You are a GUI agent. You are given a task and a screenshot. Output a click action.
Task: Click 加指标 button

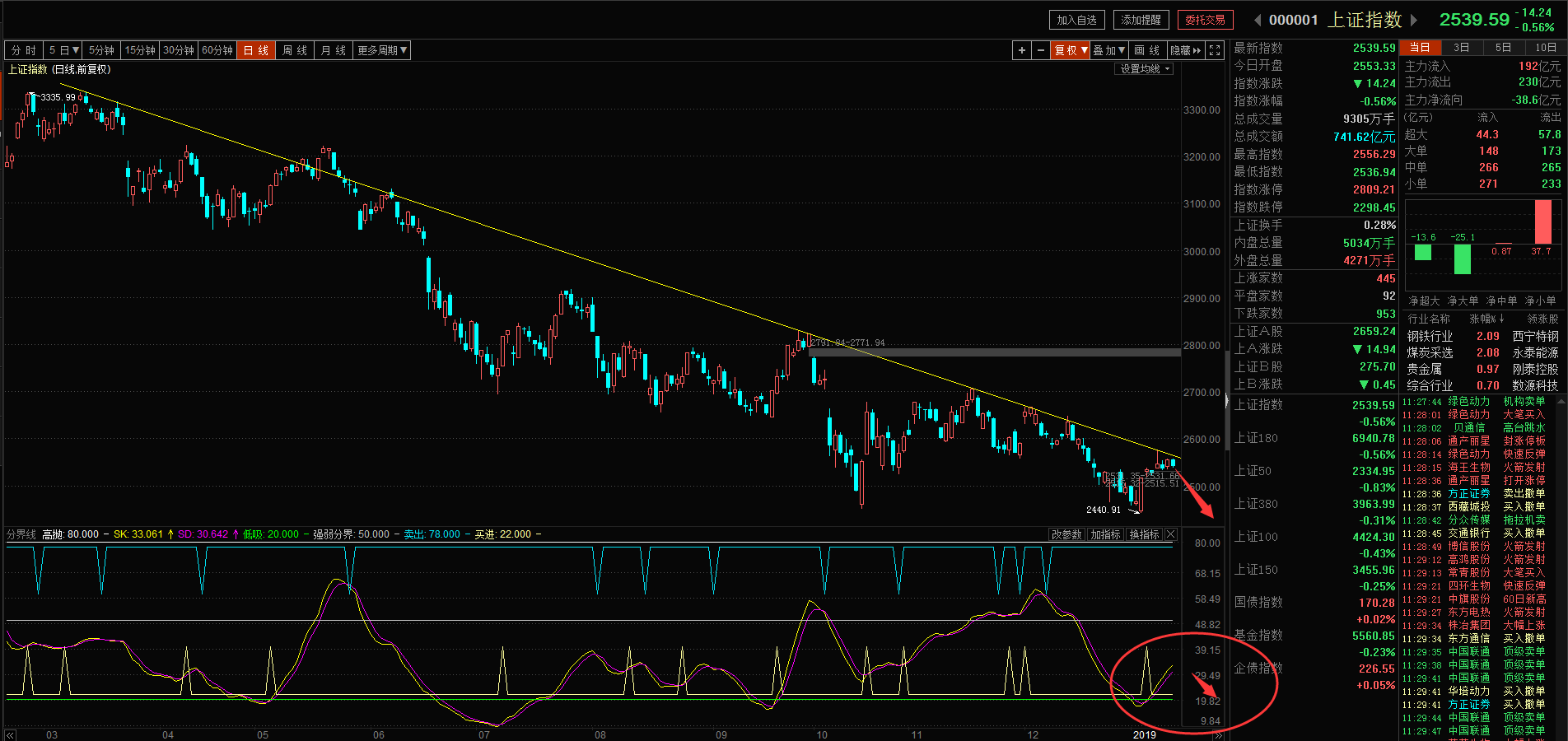click(x=1105, y=534)
